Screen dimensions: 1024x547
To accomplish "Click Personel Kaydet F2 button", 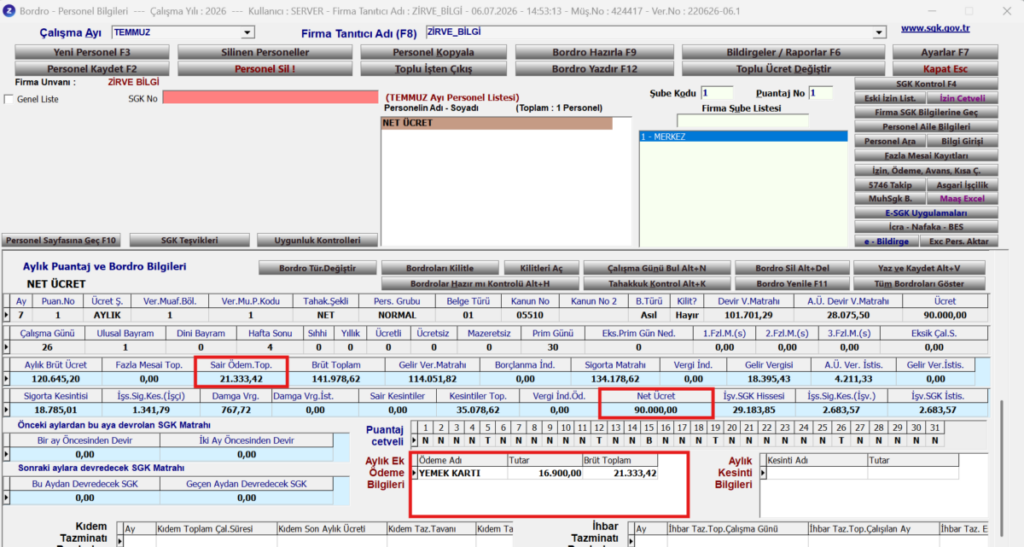I will pyautogui.click(x=92, y=69).
